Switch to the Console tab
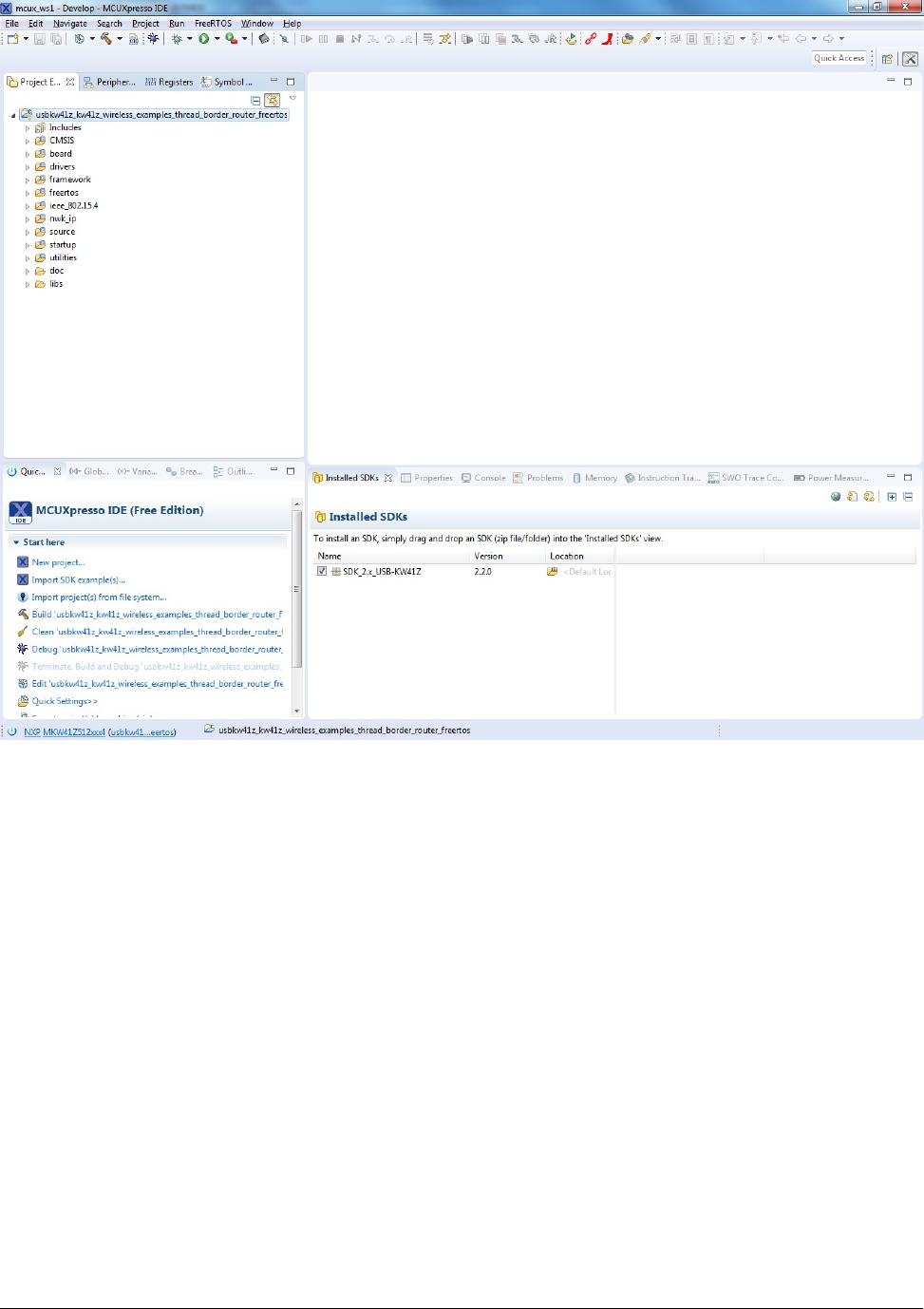The image size is (924, 1309). [x=483, y=478]
